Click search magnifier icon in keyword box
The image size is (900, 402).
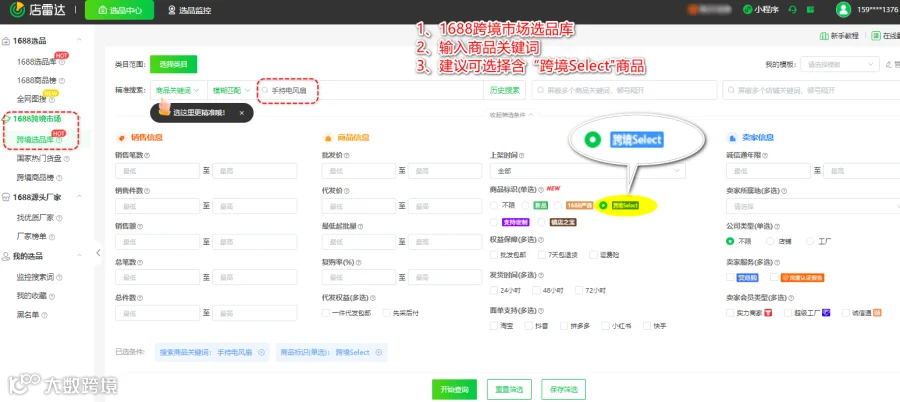(x=265, y=90)
